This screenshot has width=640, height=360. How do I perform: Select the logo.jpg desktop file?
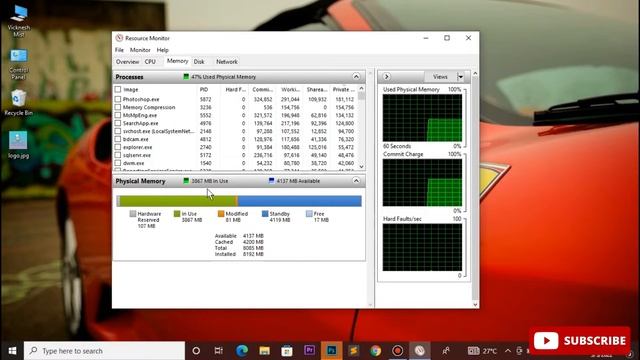(18, 145)
